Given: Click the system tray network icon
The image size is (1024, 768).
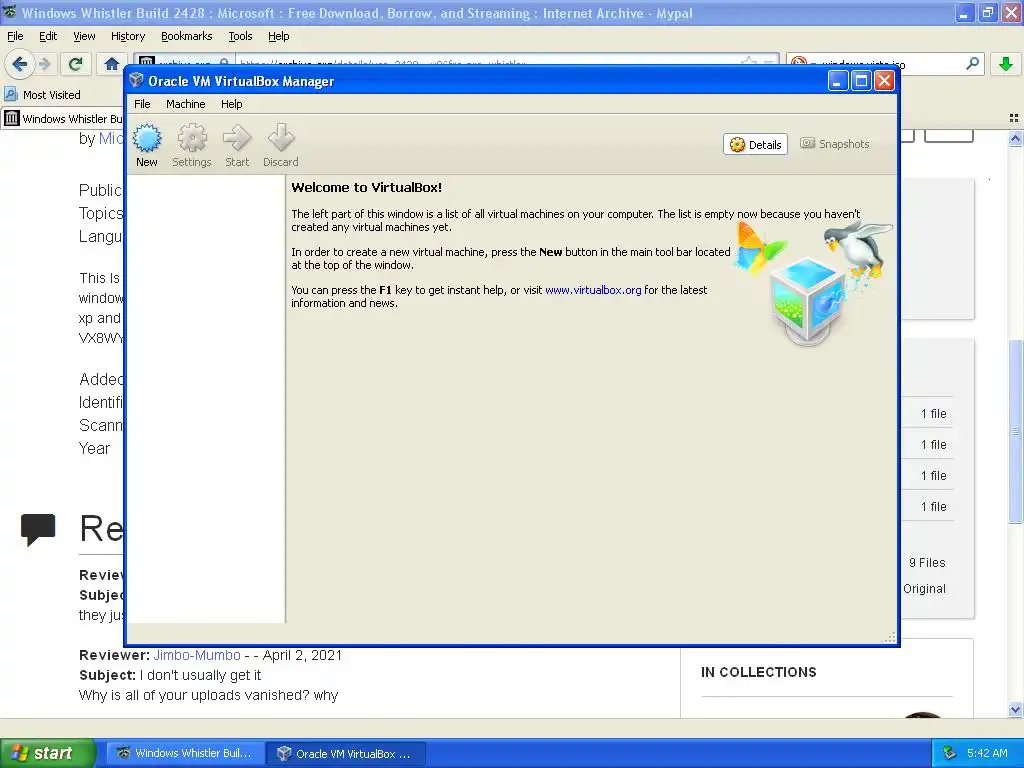Looking at the screenshot, I should point(950,753).
